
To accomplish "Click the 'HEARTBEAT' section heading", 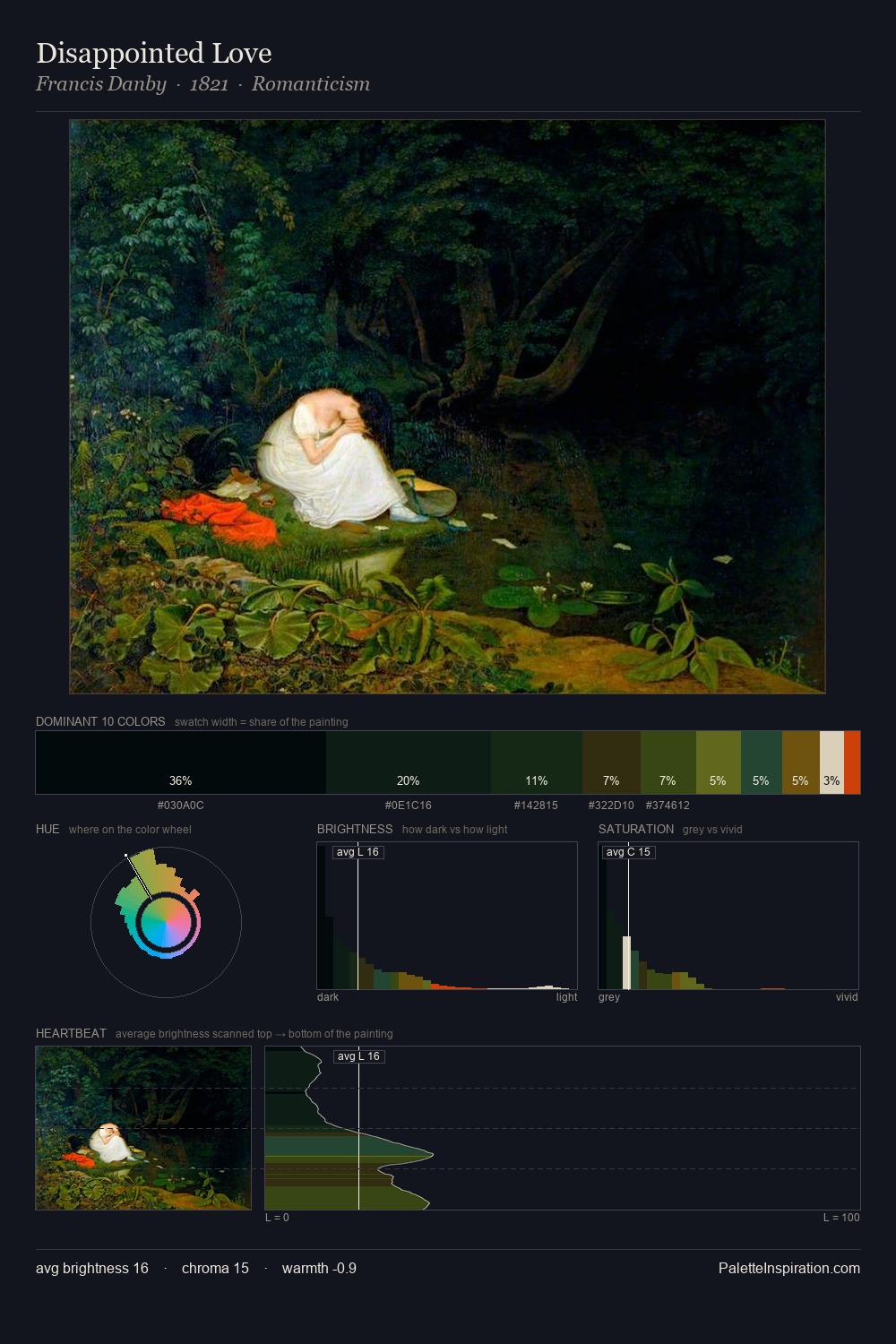I will [x=71, y=1033].
